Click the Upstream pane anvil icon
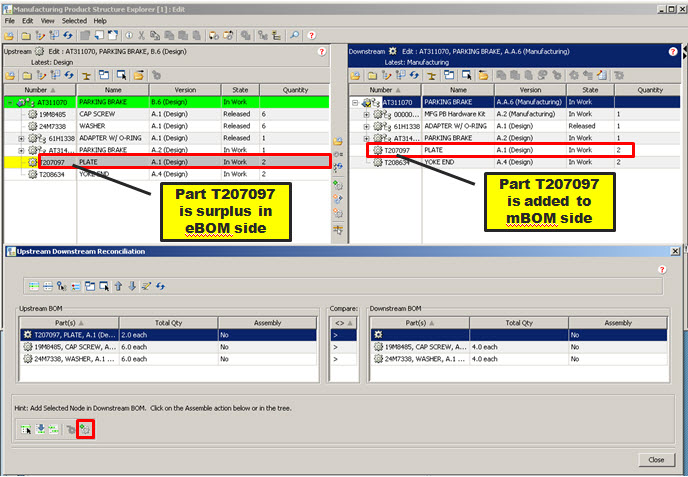Screen dimensions: 688x477 (86, 76)
